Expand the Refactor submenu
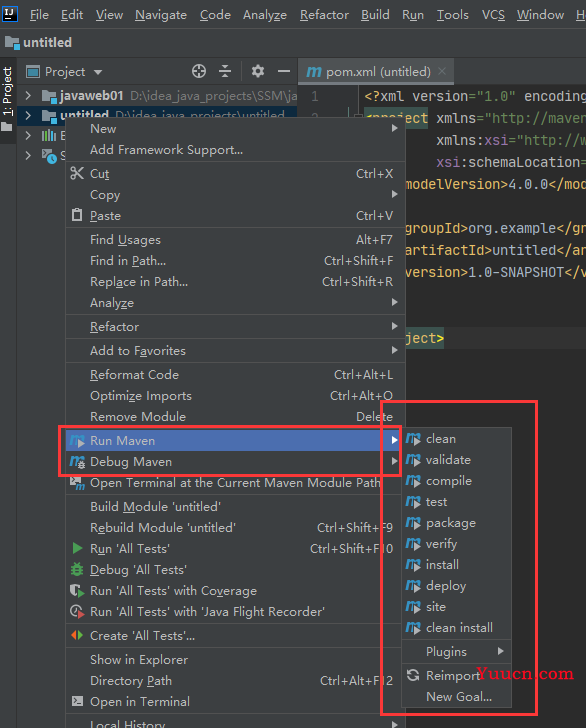Viewport: 586px width, 728px height. coord(394,326)
